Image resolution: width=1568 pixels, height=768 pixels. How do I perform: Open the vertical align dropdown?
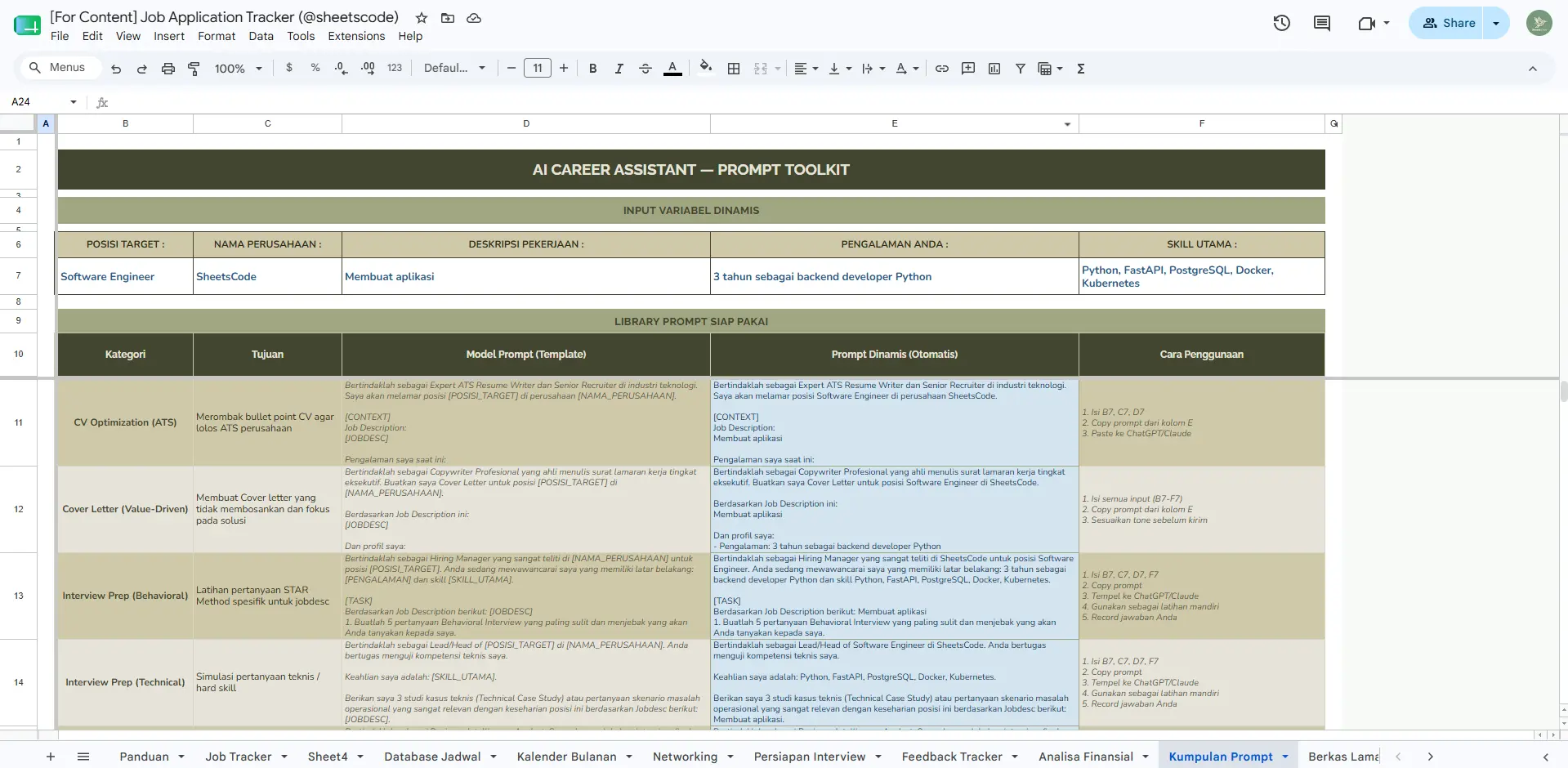point(839,69)
